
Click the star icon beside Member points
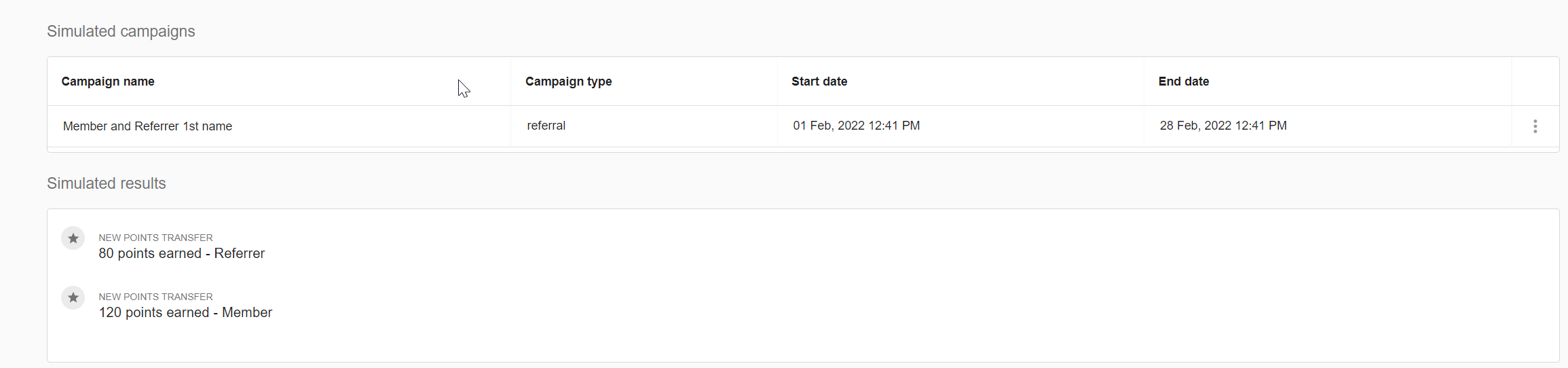point(73,297)
